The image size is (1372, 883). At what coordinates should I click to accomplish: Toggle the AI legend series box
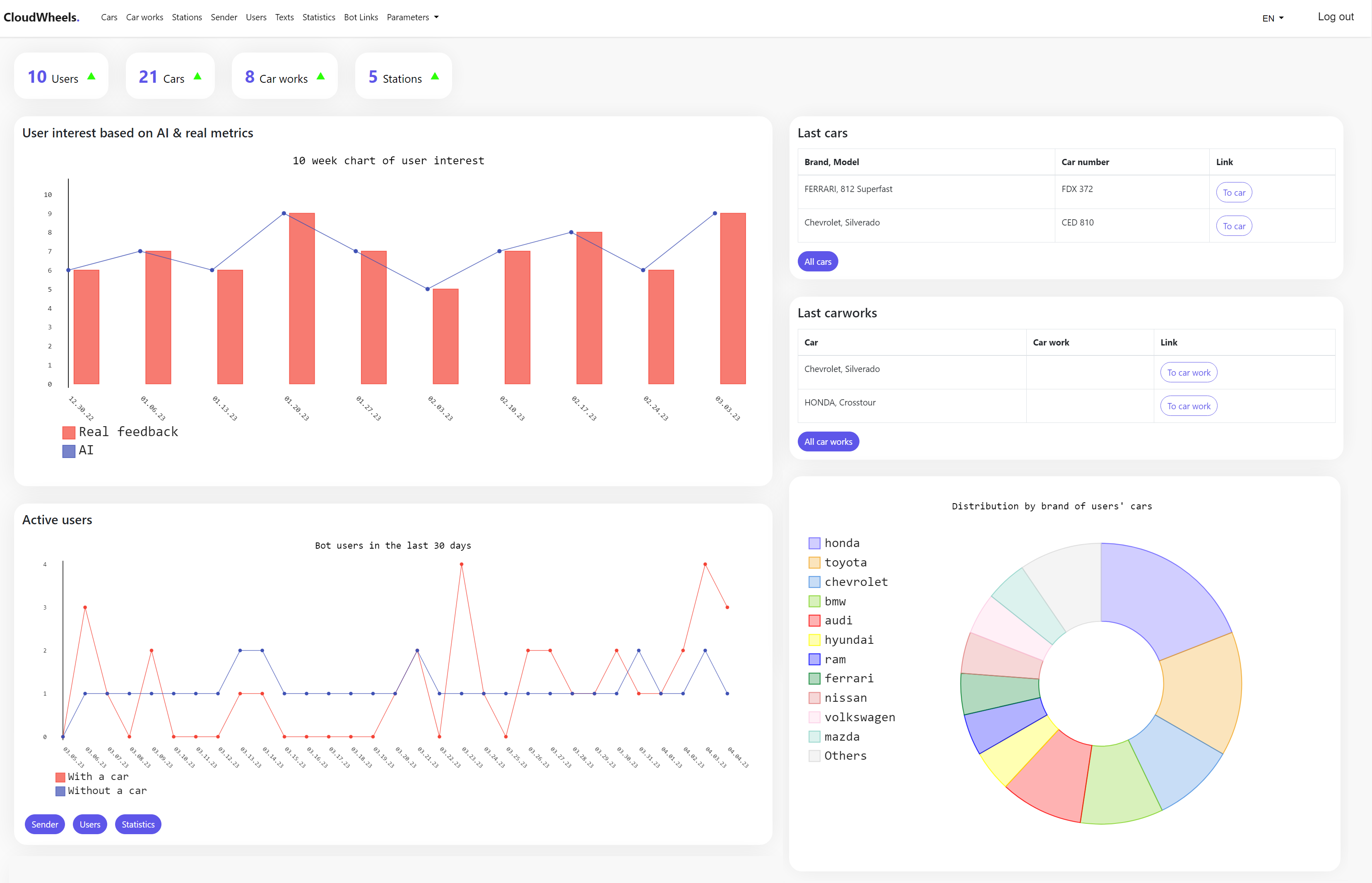69,451
